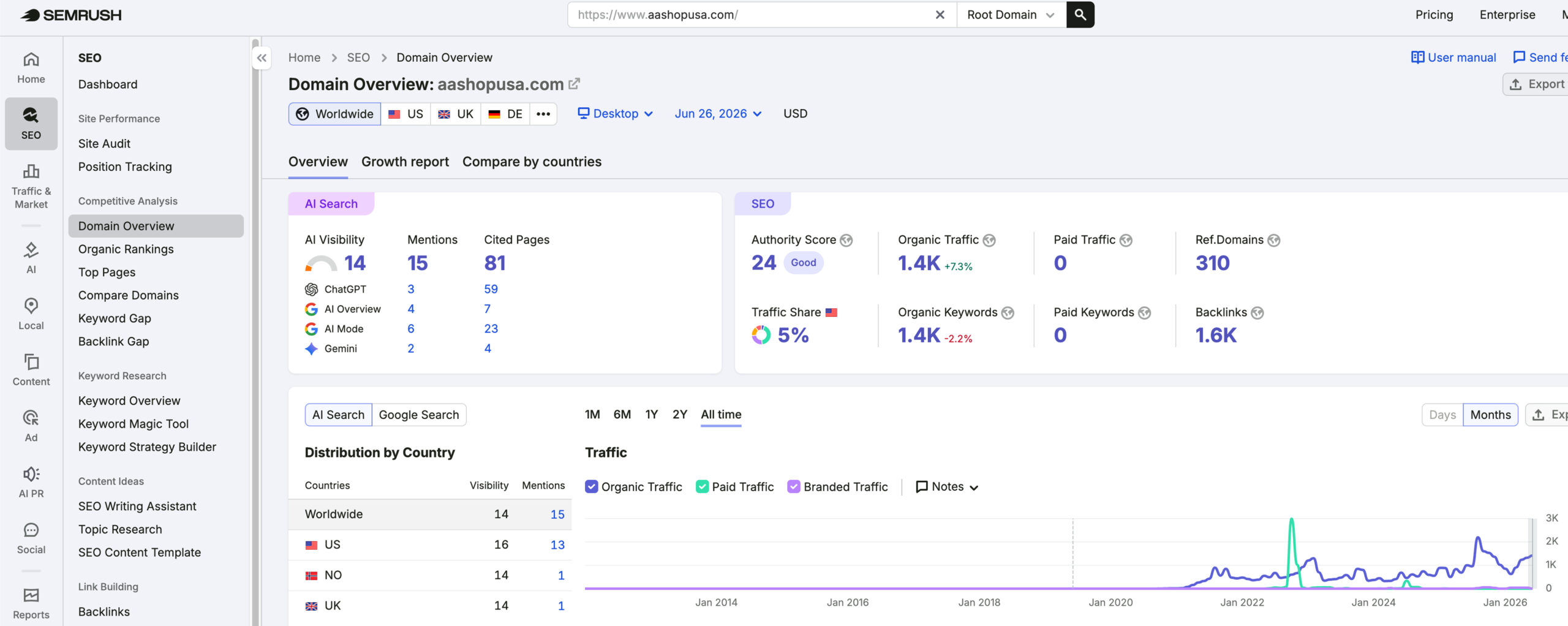Select the 1Y time range
This screenshot has width=1568, height=626.
651,415
